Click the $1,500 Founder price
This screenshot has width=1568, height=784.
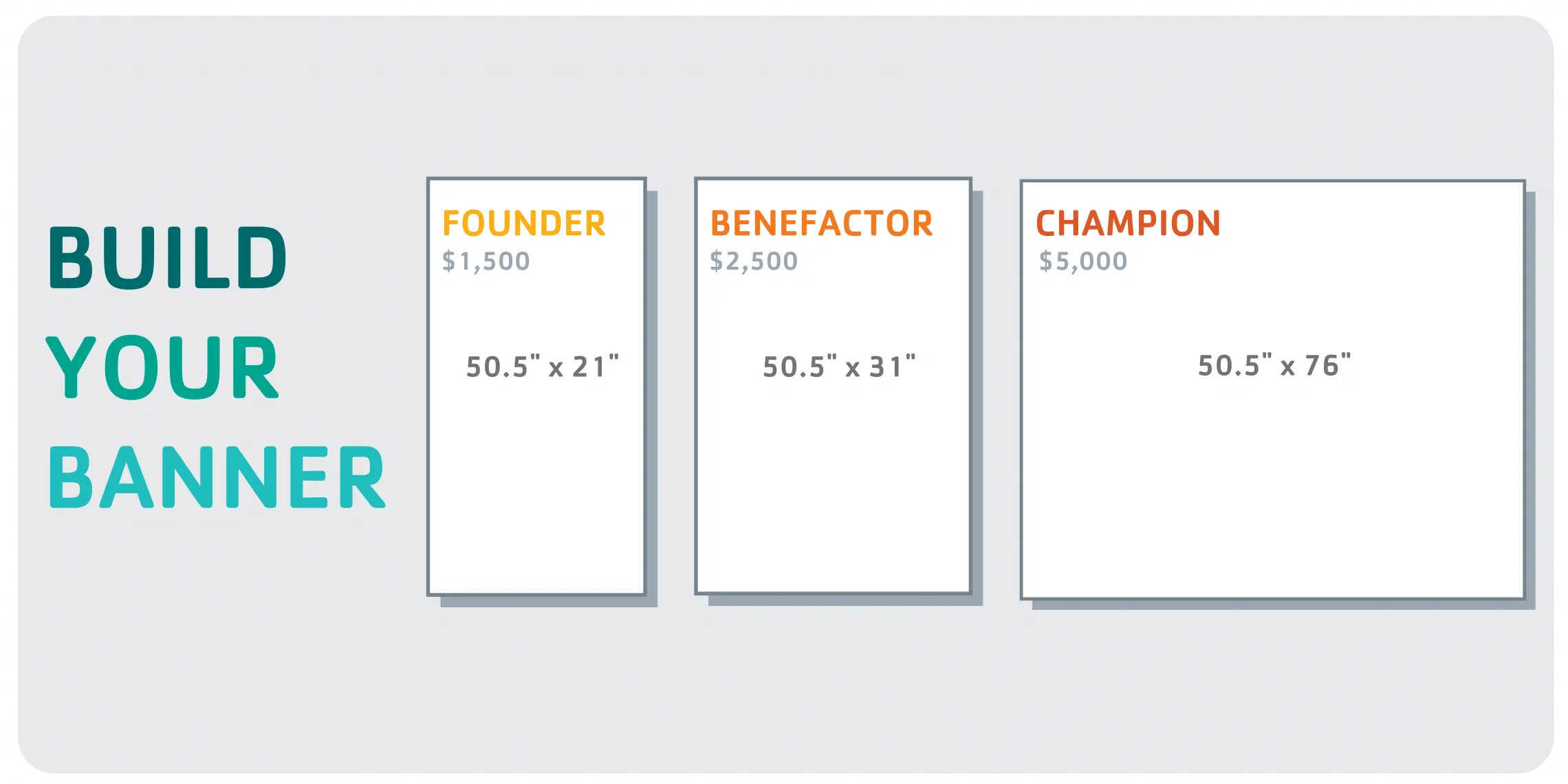pos(486,261)
